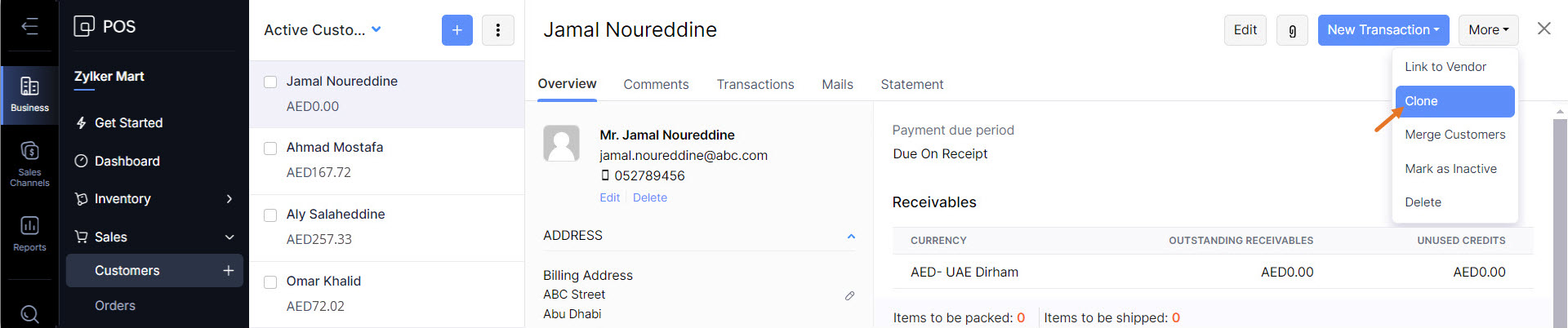1568x328 pixels.
Task: Click the pencil icon beside billing address
Action: coord(849,295)
